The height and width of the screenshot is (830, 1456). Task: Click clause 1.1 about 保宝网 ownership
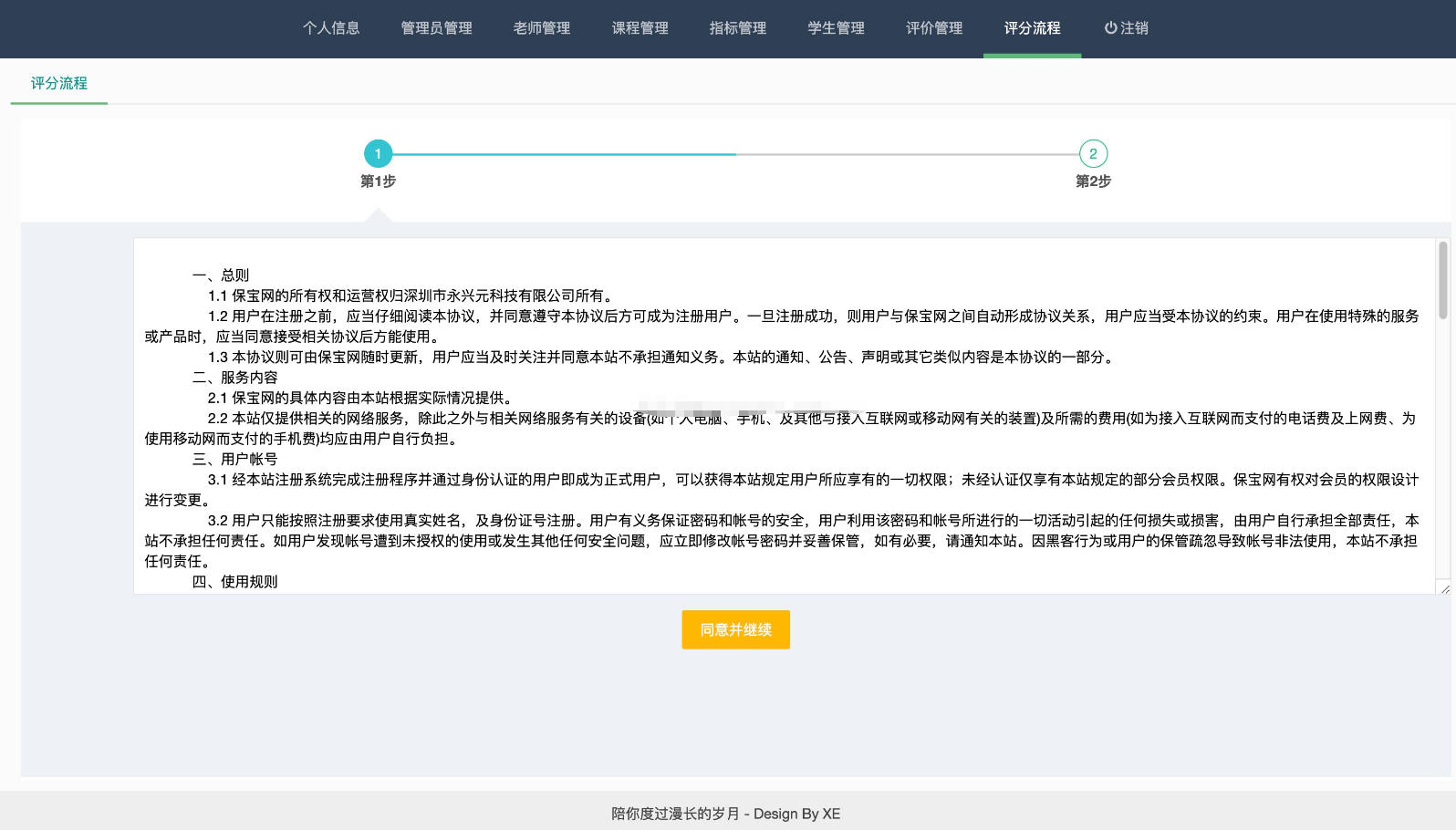[x=412, y=296]
